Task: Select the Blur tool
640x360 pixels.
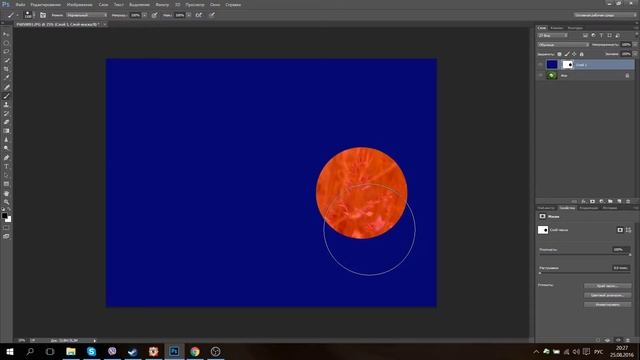Action: click(x=6, y=140)
